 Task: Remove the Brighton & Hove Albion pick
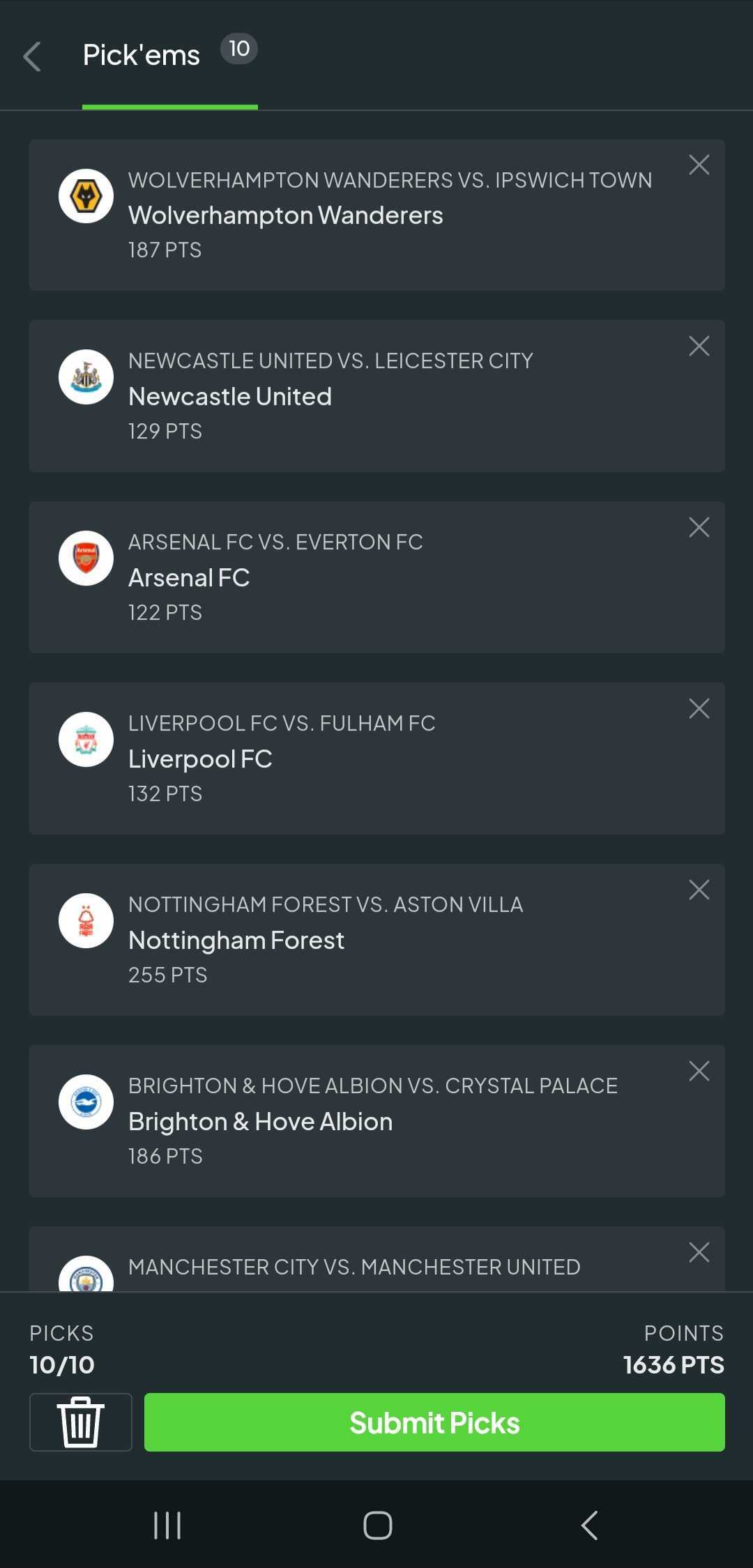(x=699, y=1072)
